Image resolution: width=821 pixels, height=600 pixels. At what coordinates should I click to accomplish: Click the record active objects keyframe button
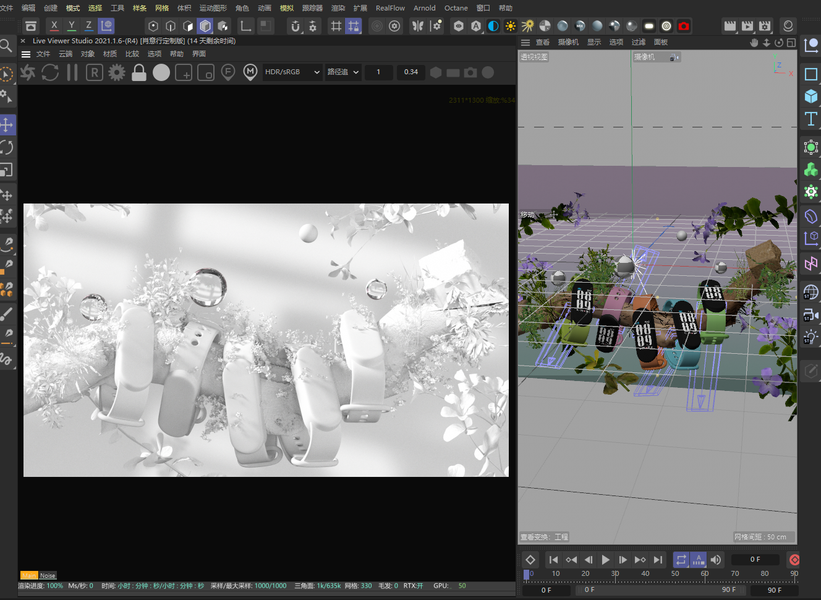530,560
